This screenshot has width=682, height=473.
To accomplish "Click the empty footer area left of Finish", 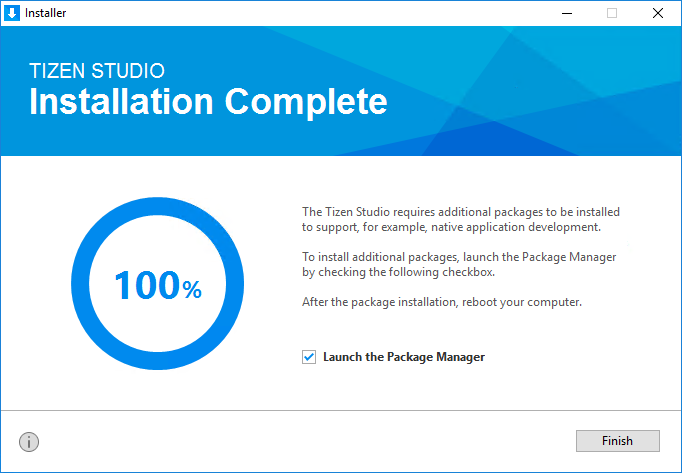I will tap(300, 441).
